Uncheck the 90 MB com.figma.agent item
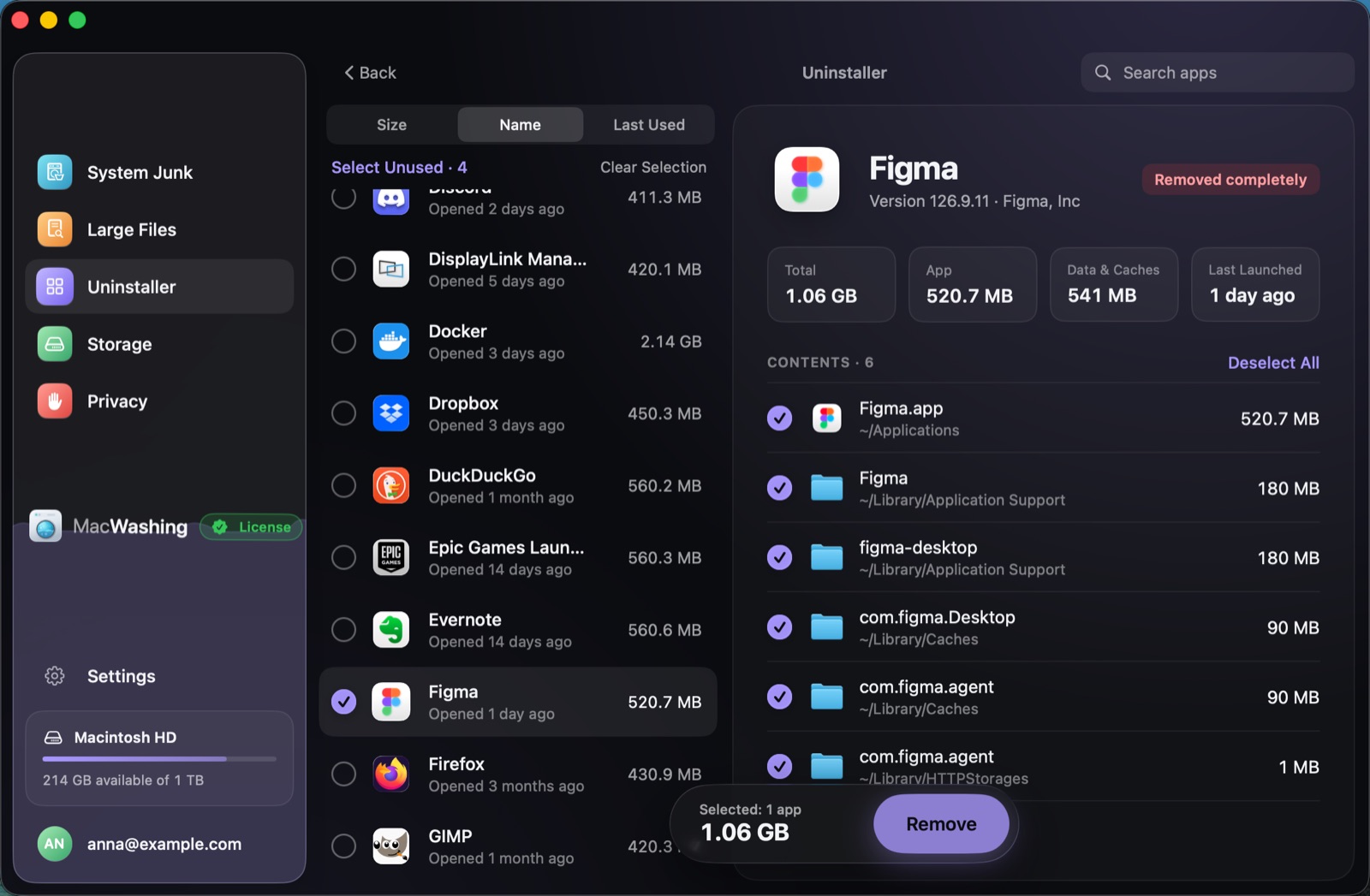 click(x=779, y=697)
